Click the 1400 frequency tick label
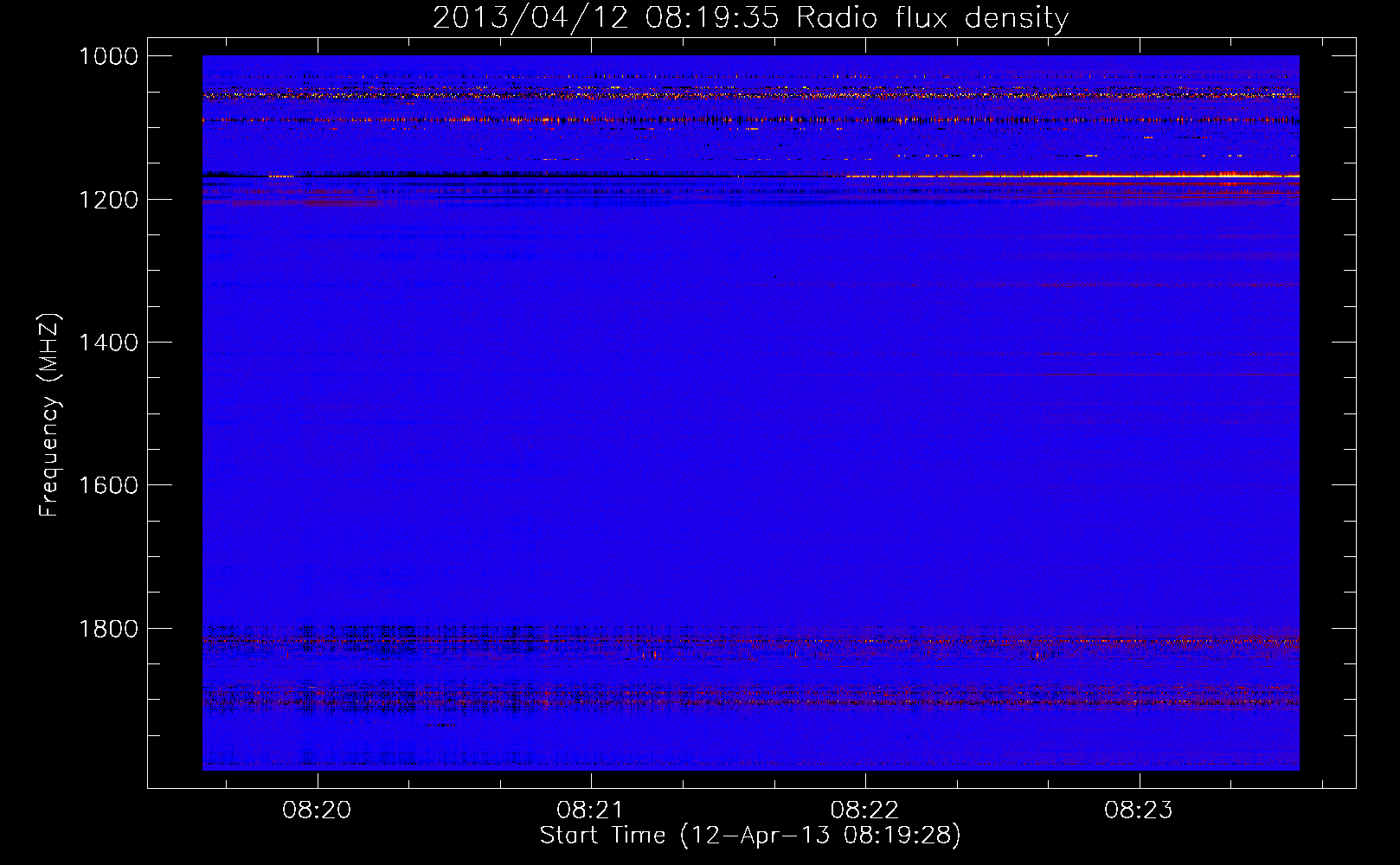Viewport: 1400px width, 865px height. 108,343
